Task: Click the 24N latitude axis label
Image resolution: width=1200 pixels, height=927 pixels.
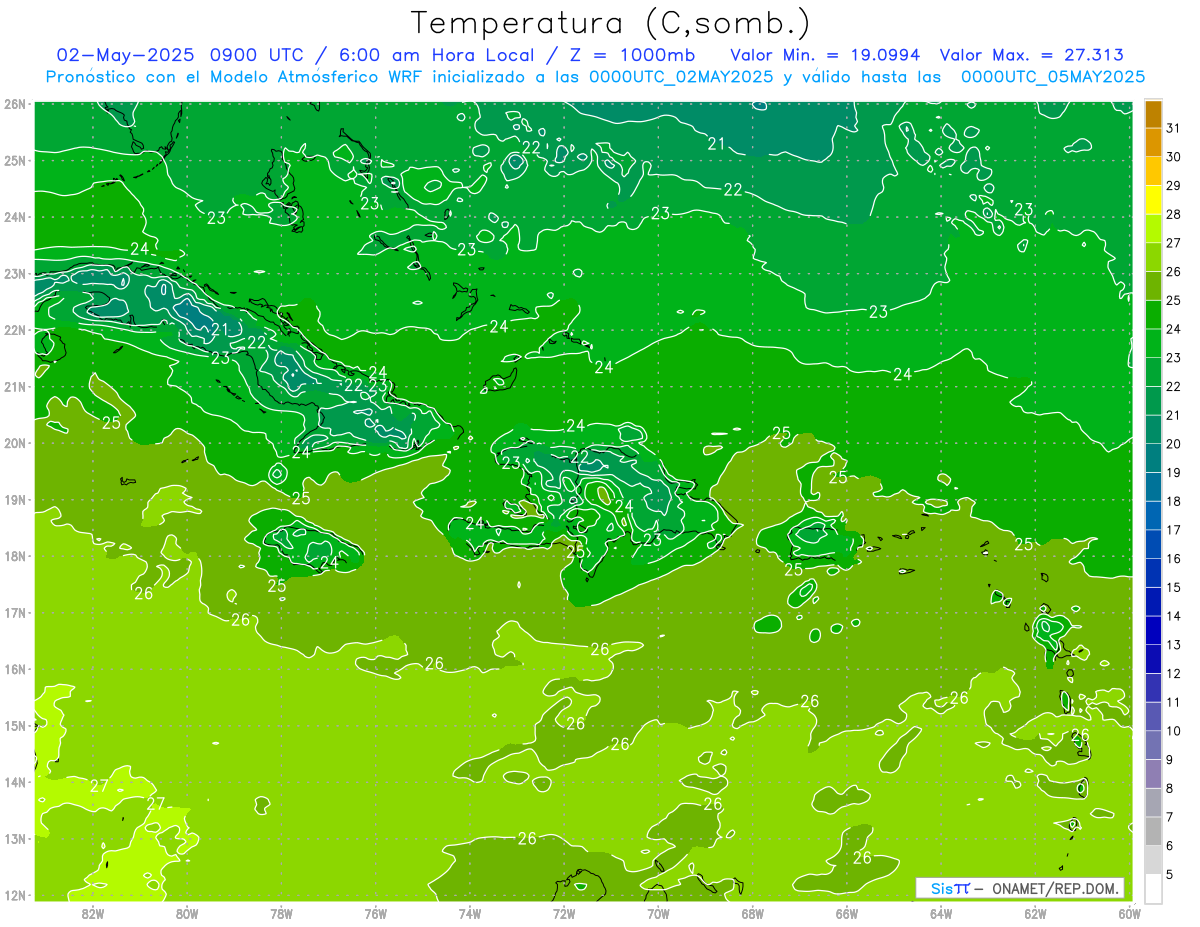Action: tap(15, 217)
